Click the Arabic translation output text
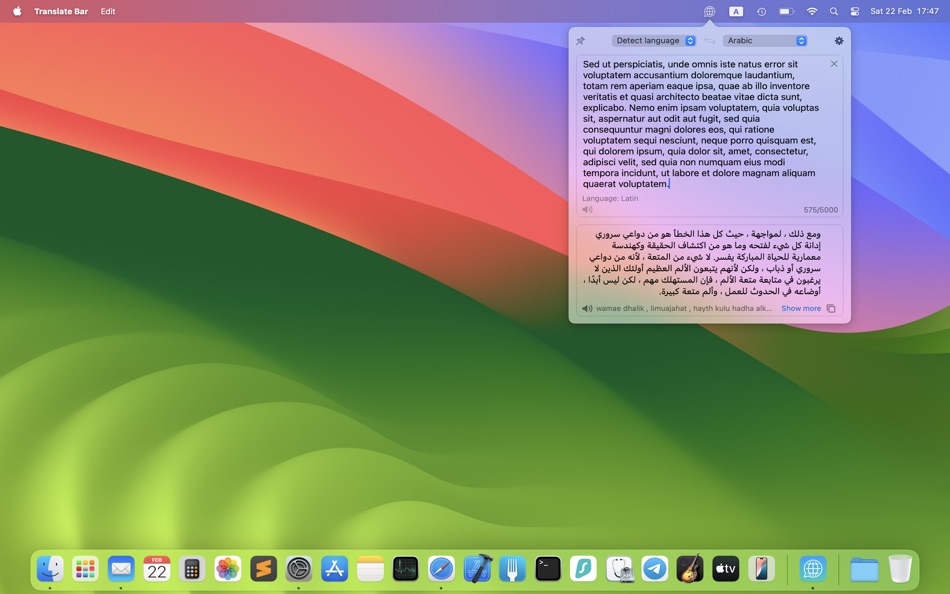This screenshot has height=594, width=950. [706, 262]
